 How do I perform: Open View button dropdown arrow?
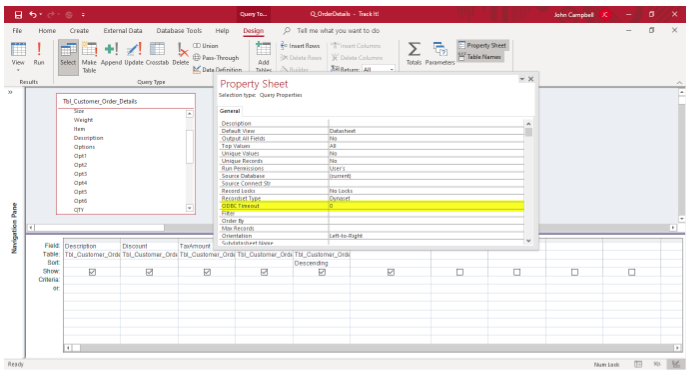pyautogui.click(x=18, y=70)
